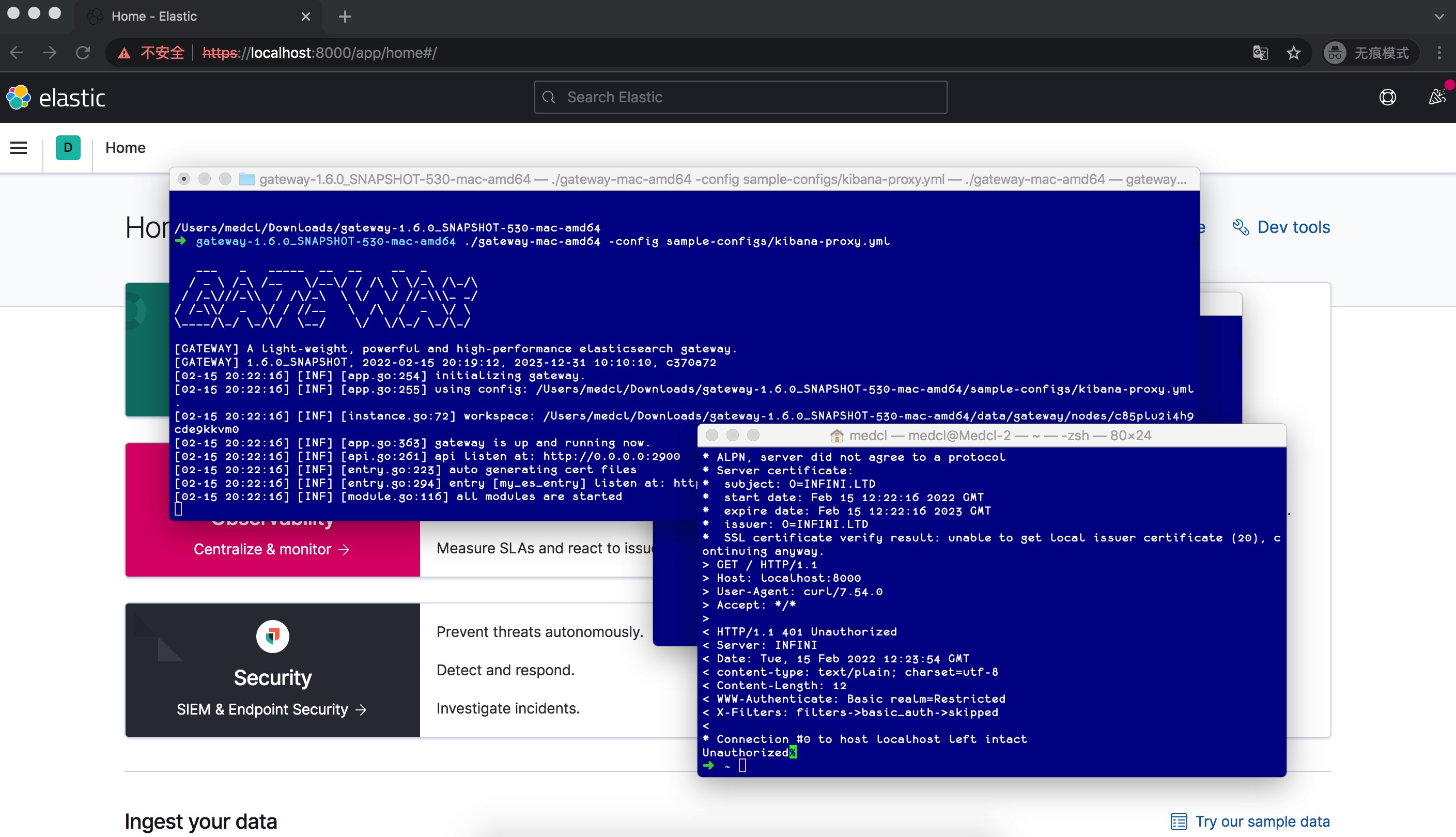Screen dimensions: 1456x837
Task: Bookmark this page with the star icon
Action: point(1293,53)
